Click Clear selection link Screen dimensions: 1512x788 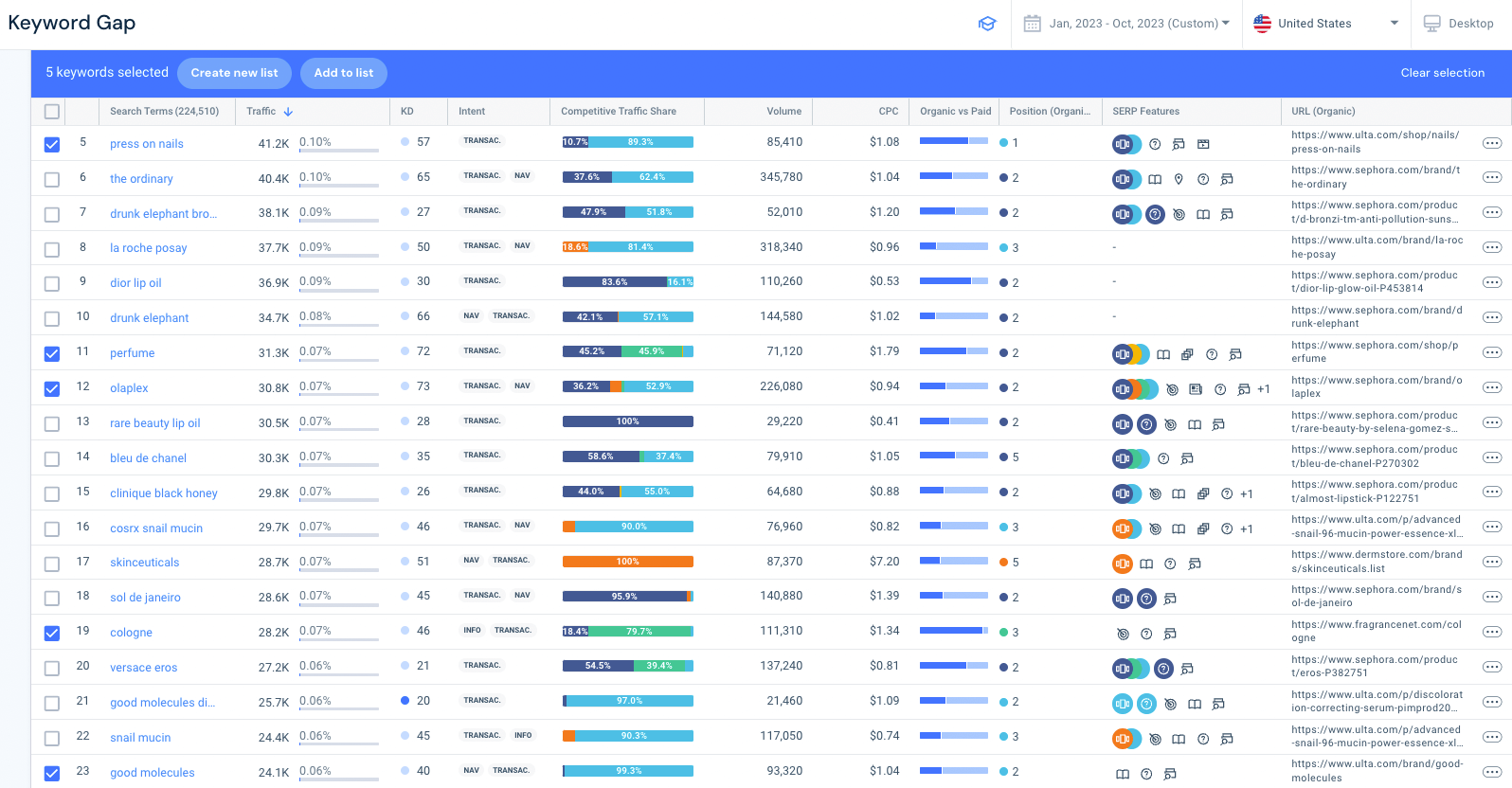click(1442, 73)
